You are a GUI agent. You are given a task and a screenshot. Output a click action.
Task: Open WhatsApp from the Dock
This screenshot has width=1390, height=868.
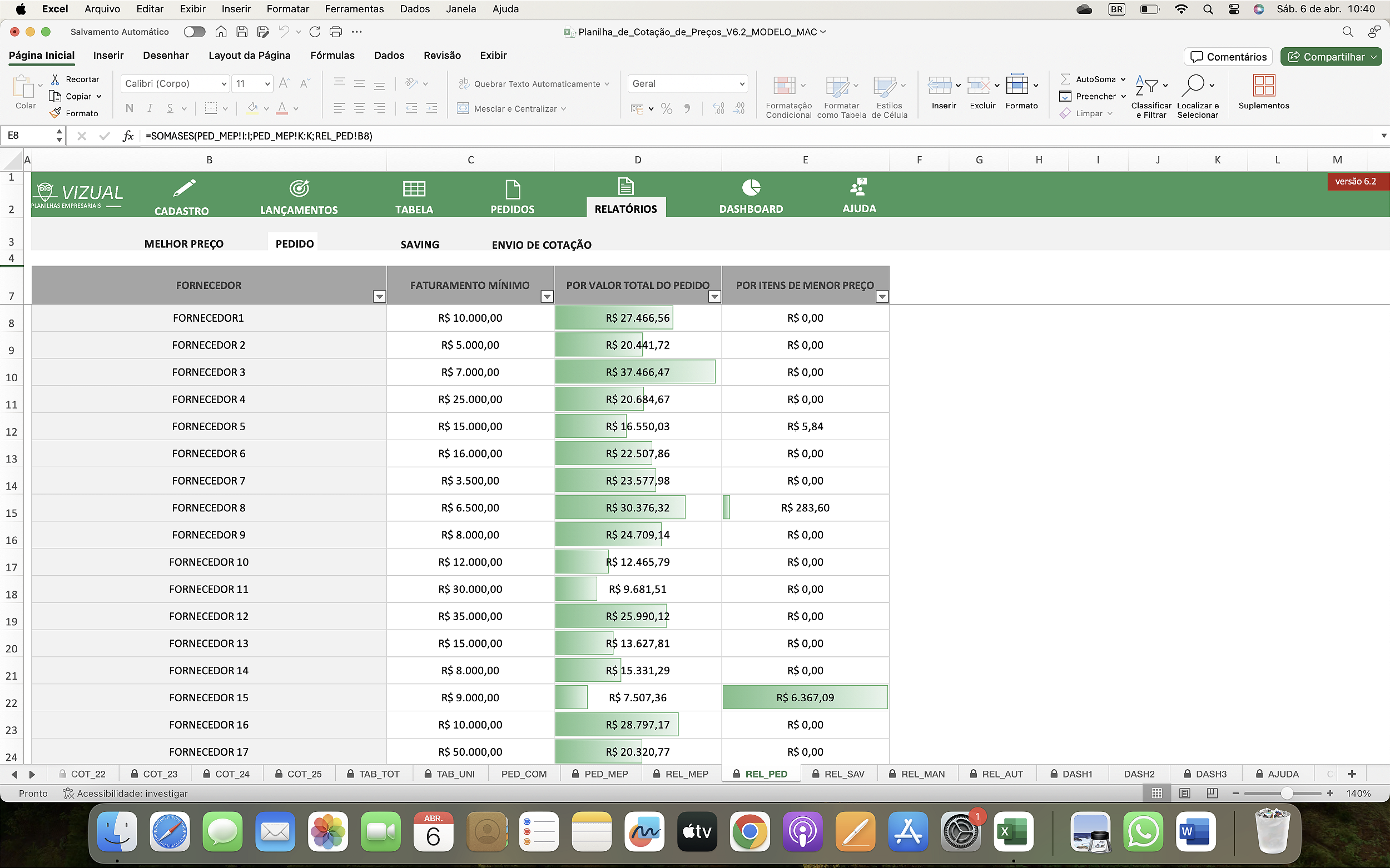(1143, 831)
